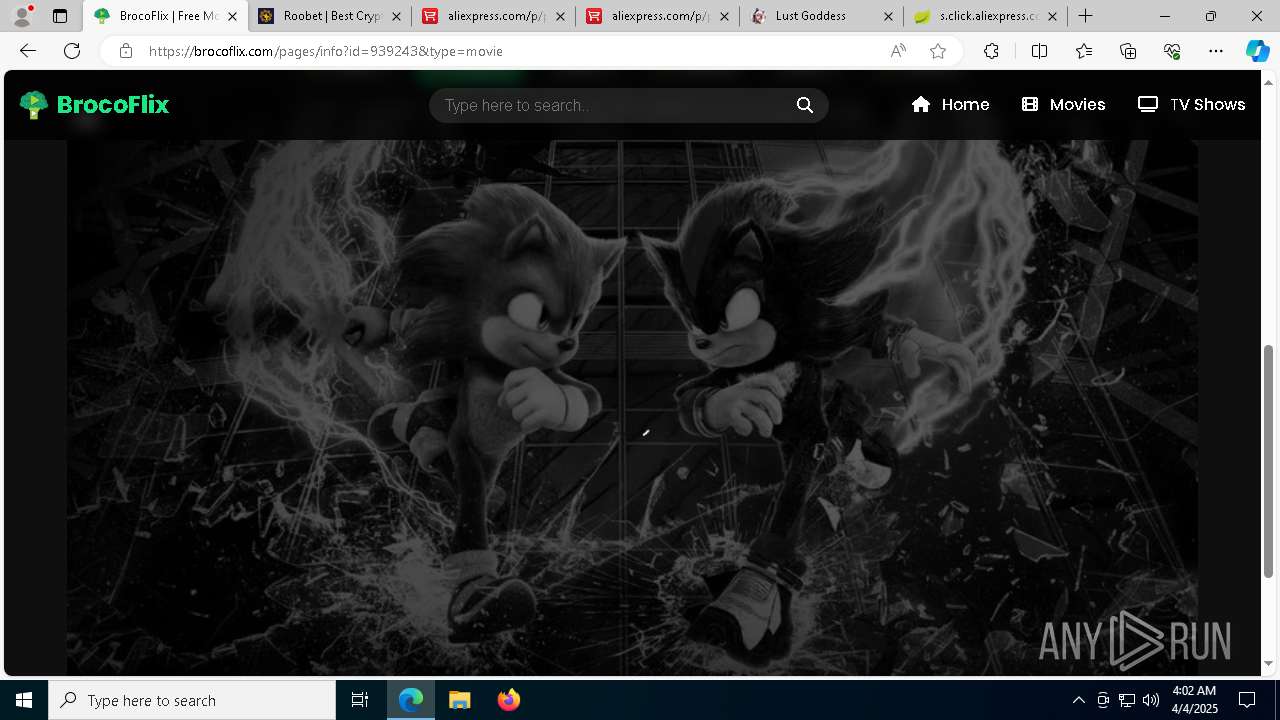The height and width of the screenshot is (720, 1280).
Task: Click the BrocoFlix logo
Action: click(94, 104)
